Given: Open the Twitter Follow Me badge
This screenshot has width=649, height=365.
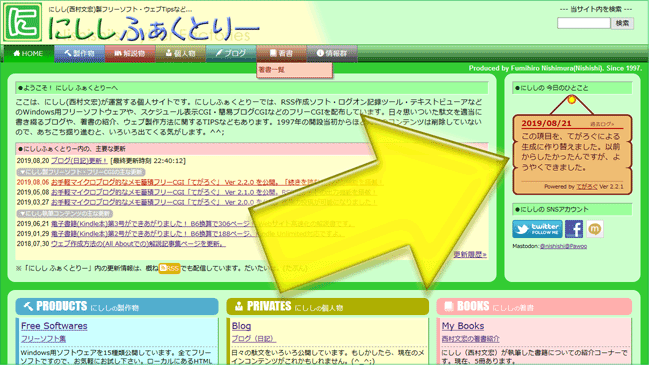Looking at the screenshot, I should 537,229.
